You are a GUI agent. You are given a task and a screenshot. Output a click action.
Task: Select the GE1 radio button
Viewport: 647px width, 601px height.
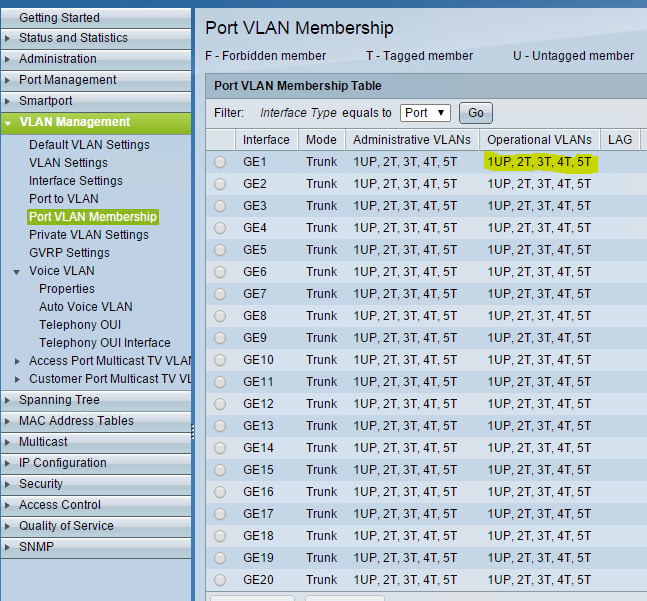coord(220,162)
